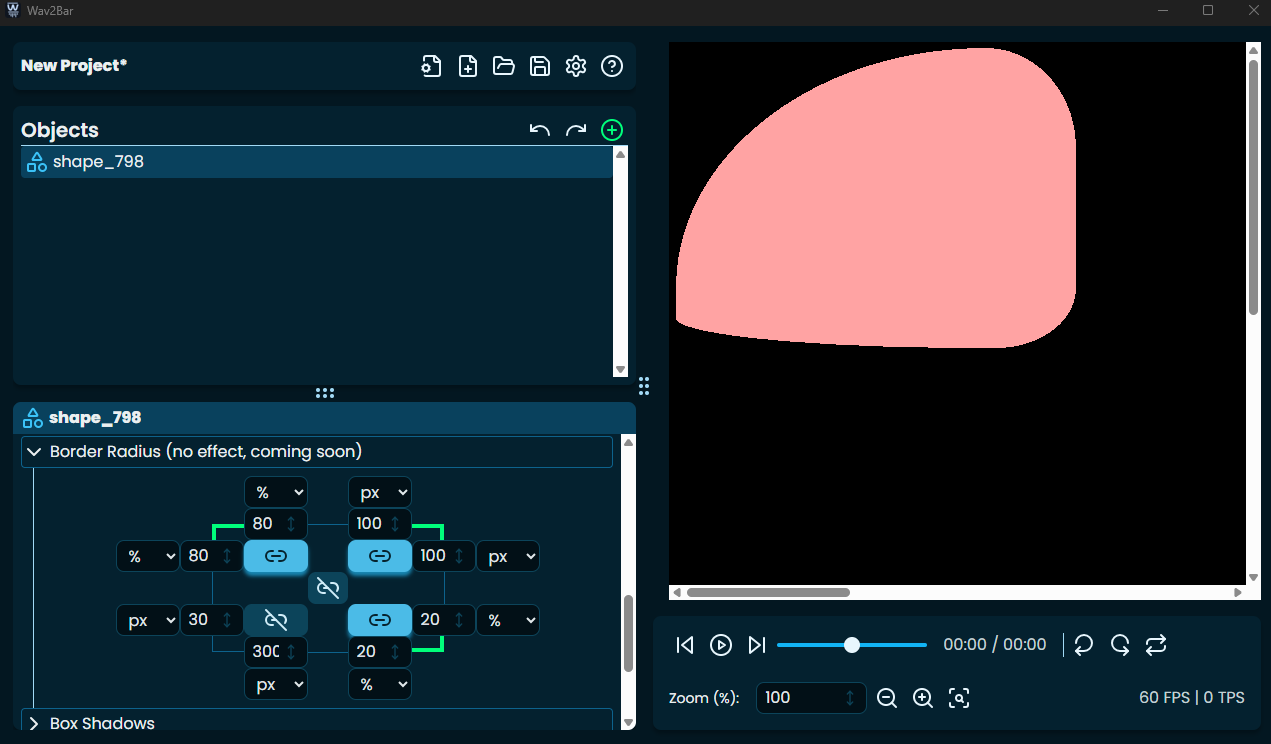The image size is (1271, 744).
Task: Redo the last undone action
Action: pyautogui.click(x=576, y=130)
